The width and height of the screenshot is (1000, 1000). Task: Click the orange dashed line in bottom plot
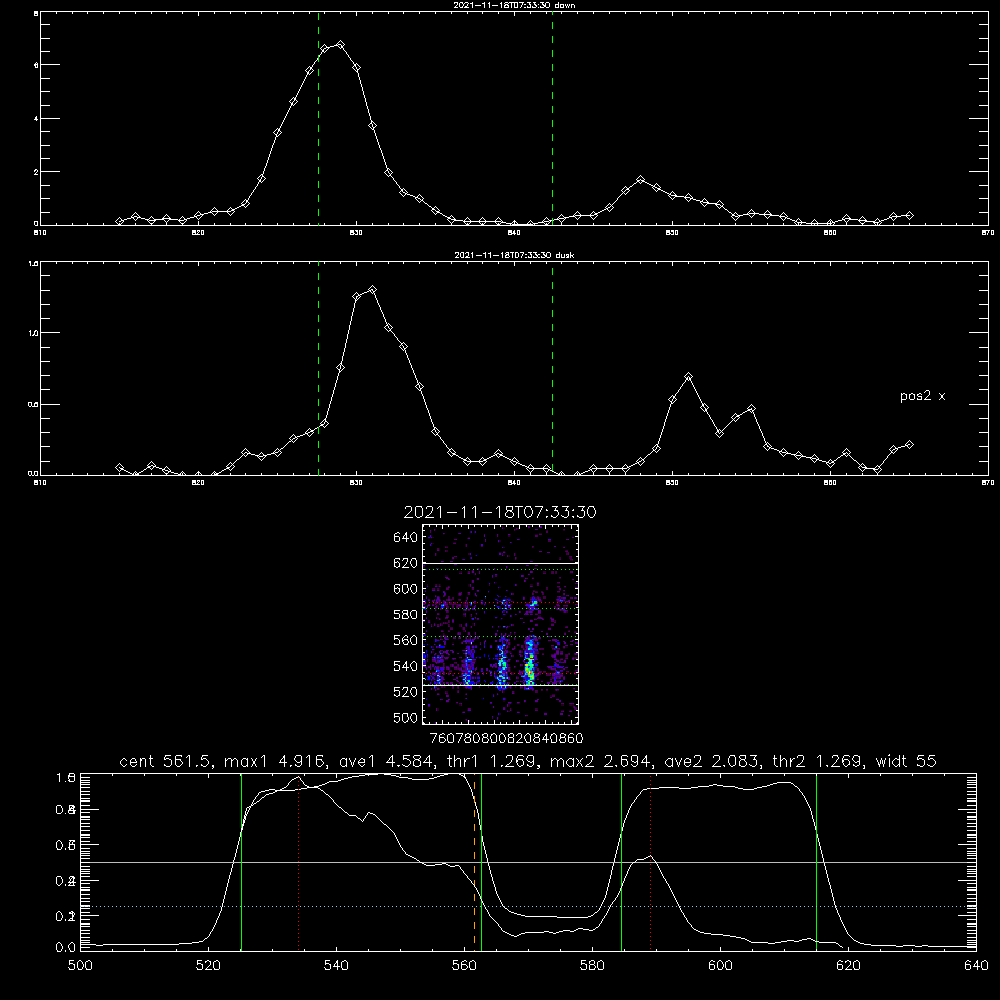pyautogui.click(x=474, y=862)
